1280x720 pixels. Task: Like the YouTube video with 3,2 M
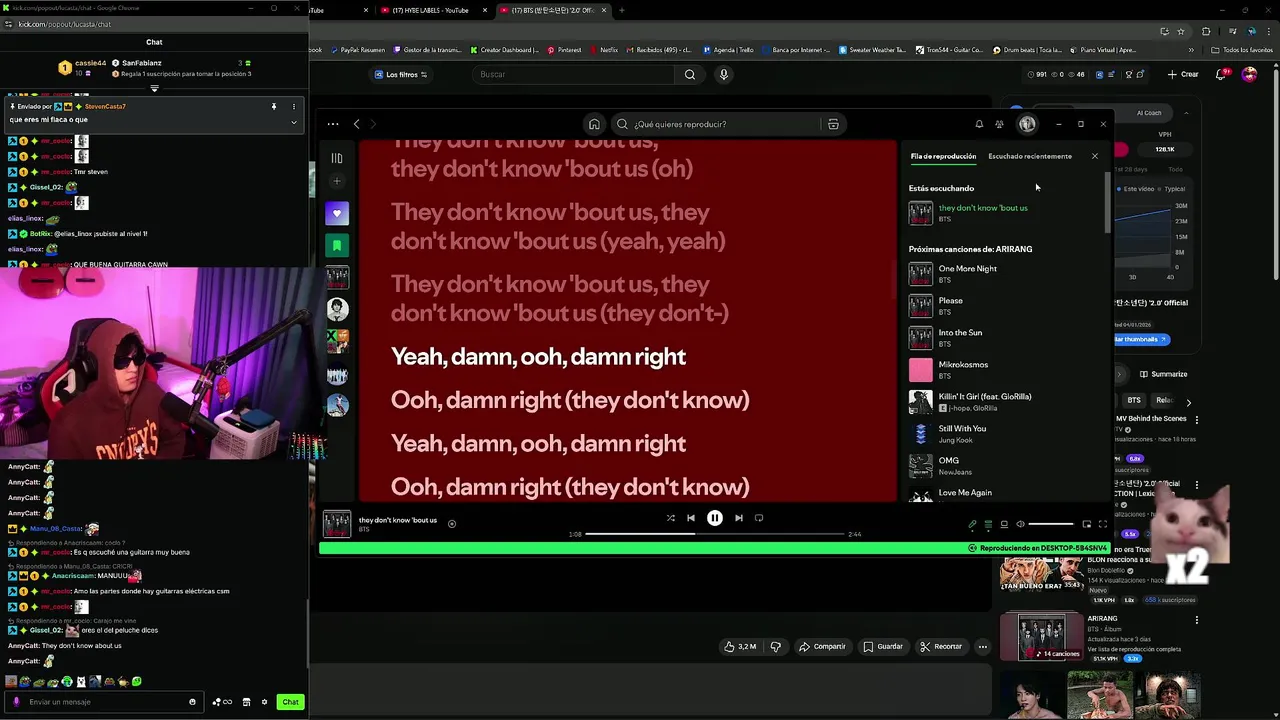[740, 646]
